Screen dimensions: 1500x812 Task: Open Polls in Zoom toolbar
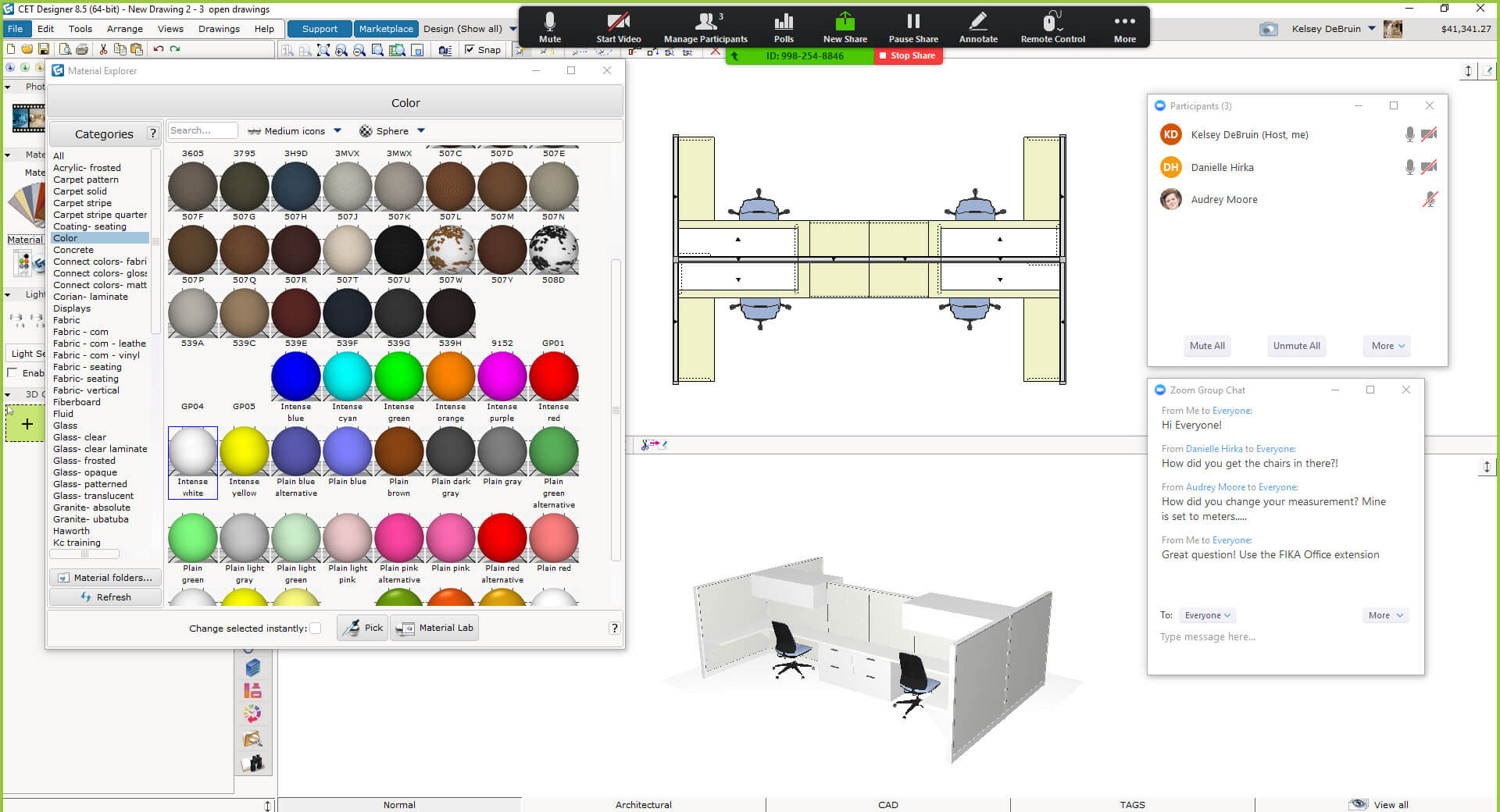784,27
